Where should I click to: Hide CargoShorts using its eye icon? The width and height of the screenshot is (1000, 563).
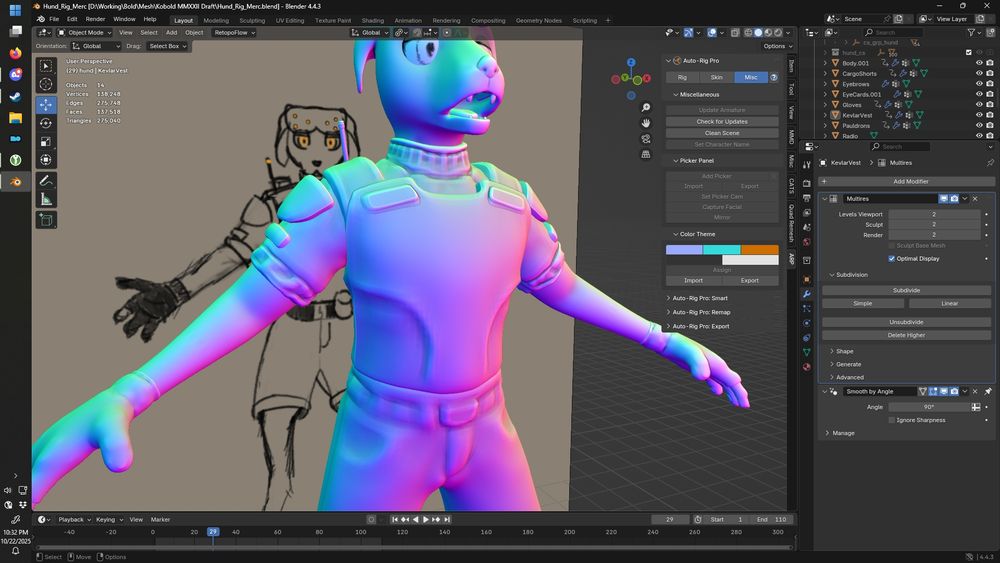979,73
